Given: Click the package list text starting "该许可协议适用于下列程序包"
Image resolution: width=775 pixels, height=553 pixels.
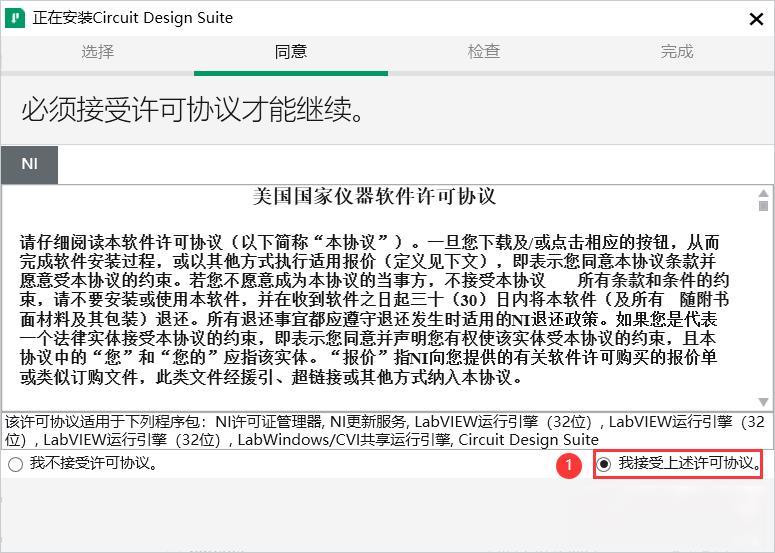Looking at the screenshot, I should pyautogui.click(x=385, y=430).
